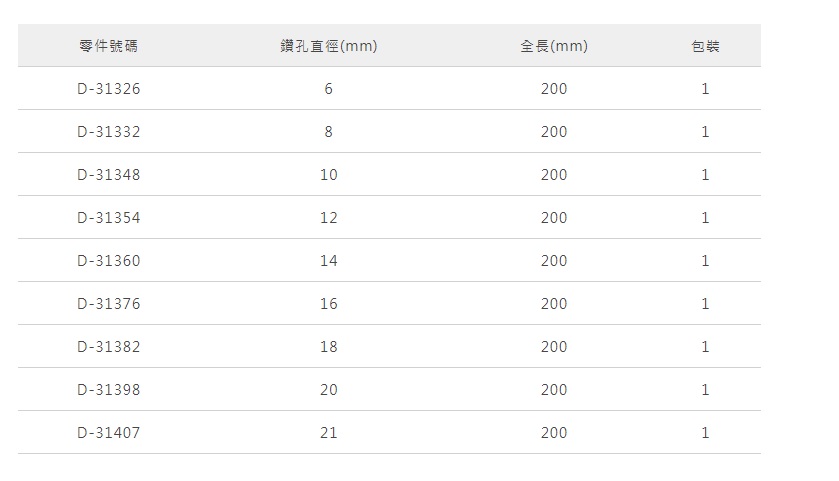Select part number D-31326
The width and height of the screenshot is (839, 481).
[x=108, y=89]
